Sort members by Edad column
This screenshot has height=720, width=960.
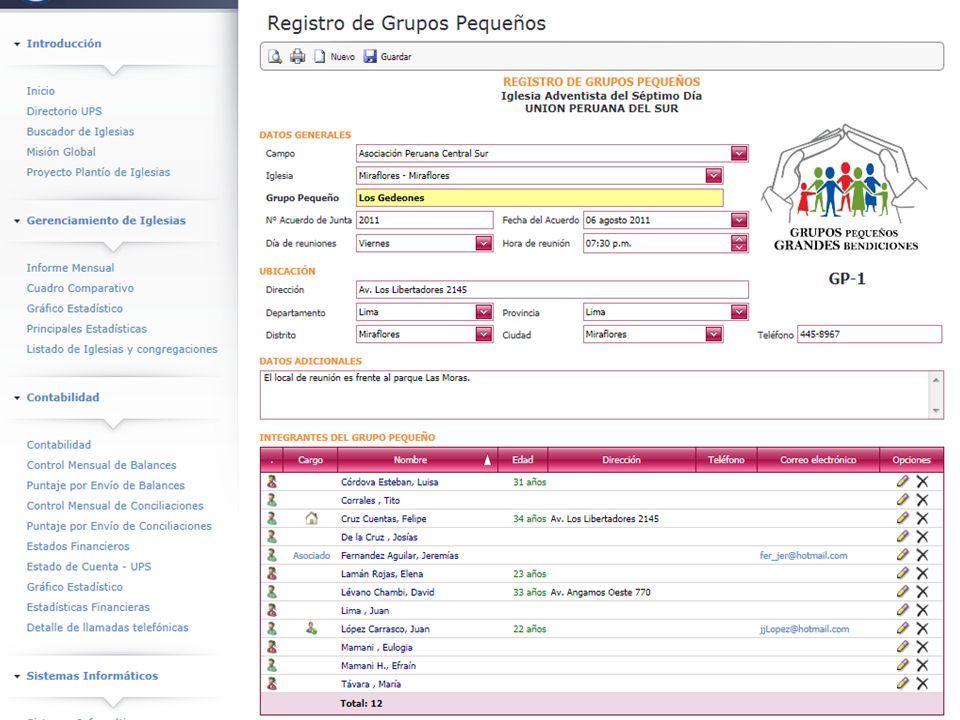tap(522, 460)
